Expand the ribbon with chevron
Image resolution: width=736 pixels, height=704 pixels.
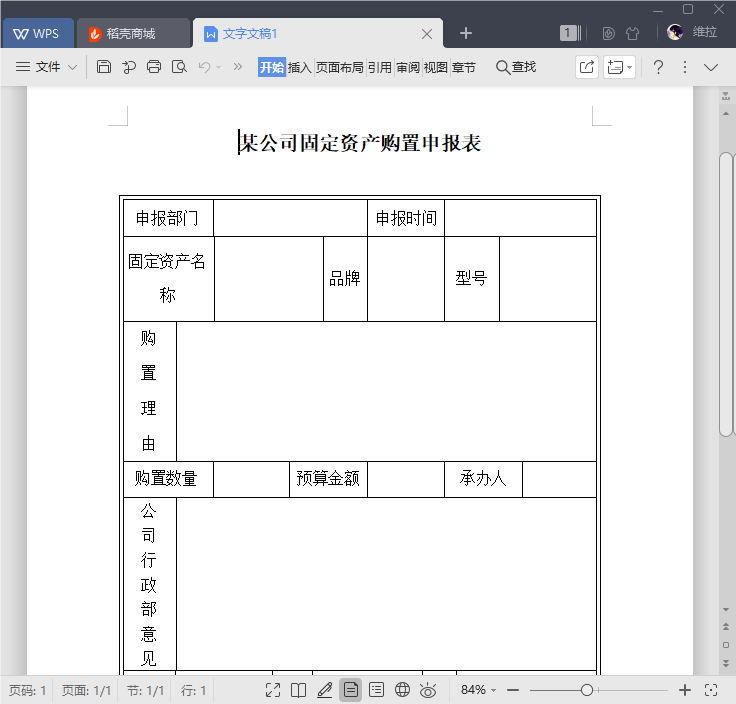(711, 68)
